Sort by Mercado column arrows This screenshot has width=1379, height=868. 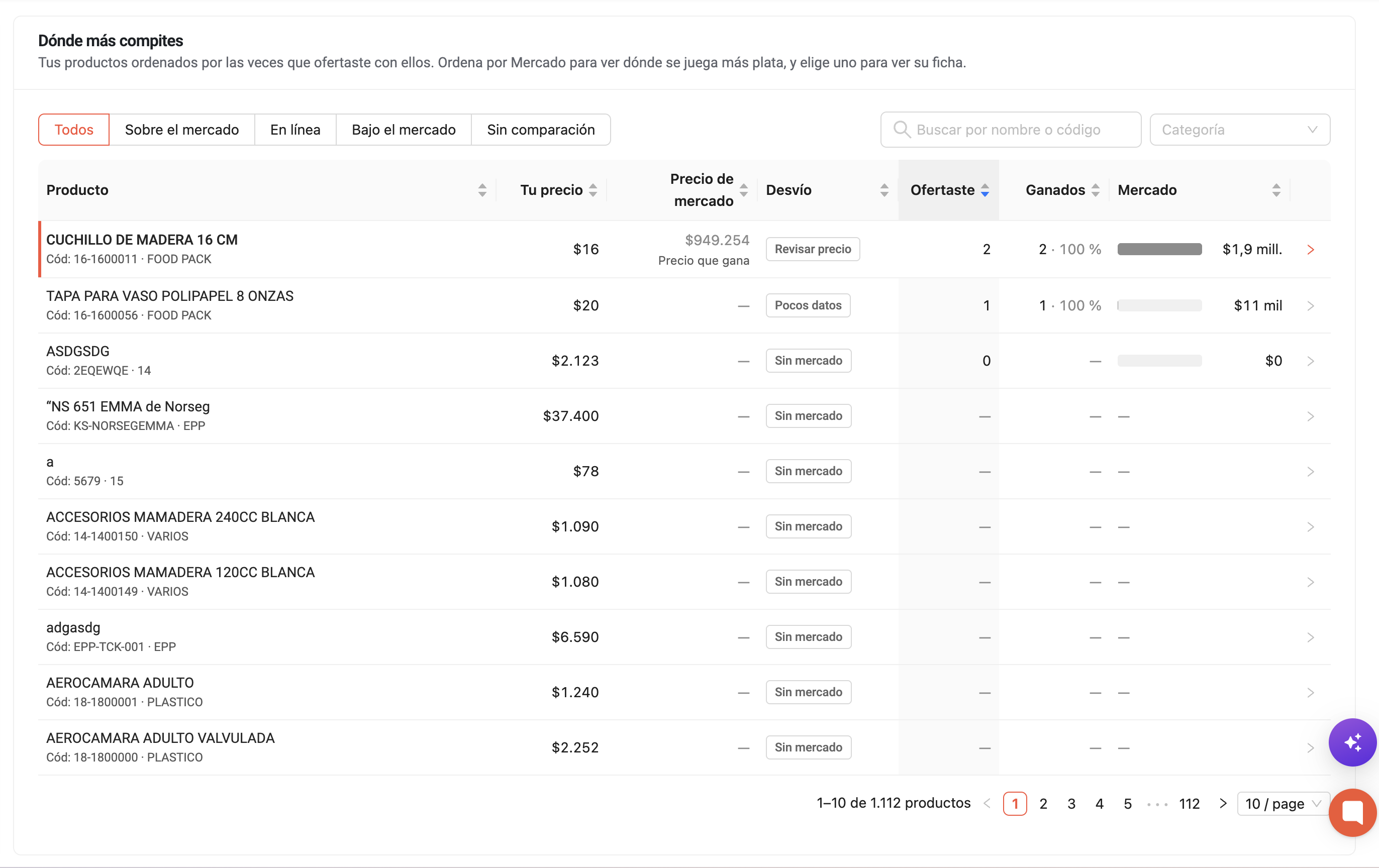click(1276, 190)
